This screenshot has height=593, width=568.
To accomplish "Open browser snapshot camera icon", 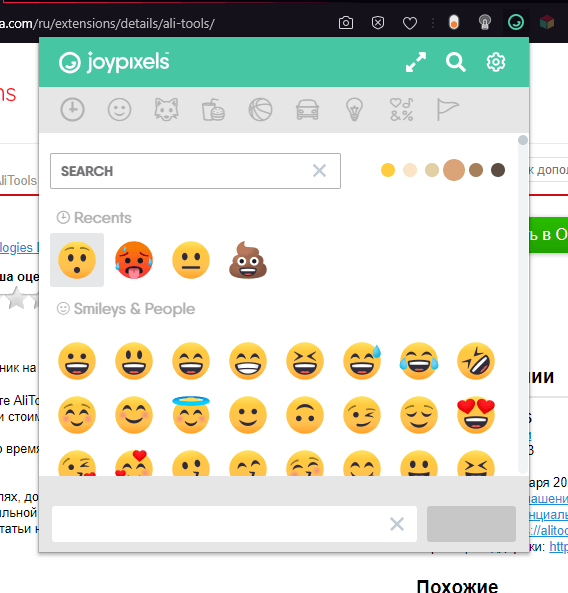I will click(x=346, y=23).
